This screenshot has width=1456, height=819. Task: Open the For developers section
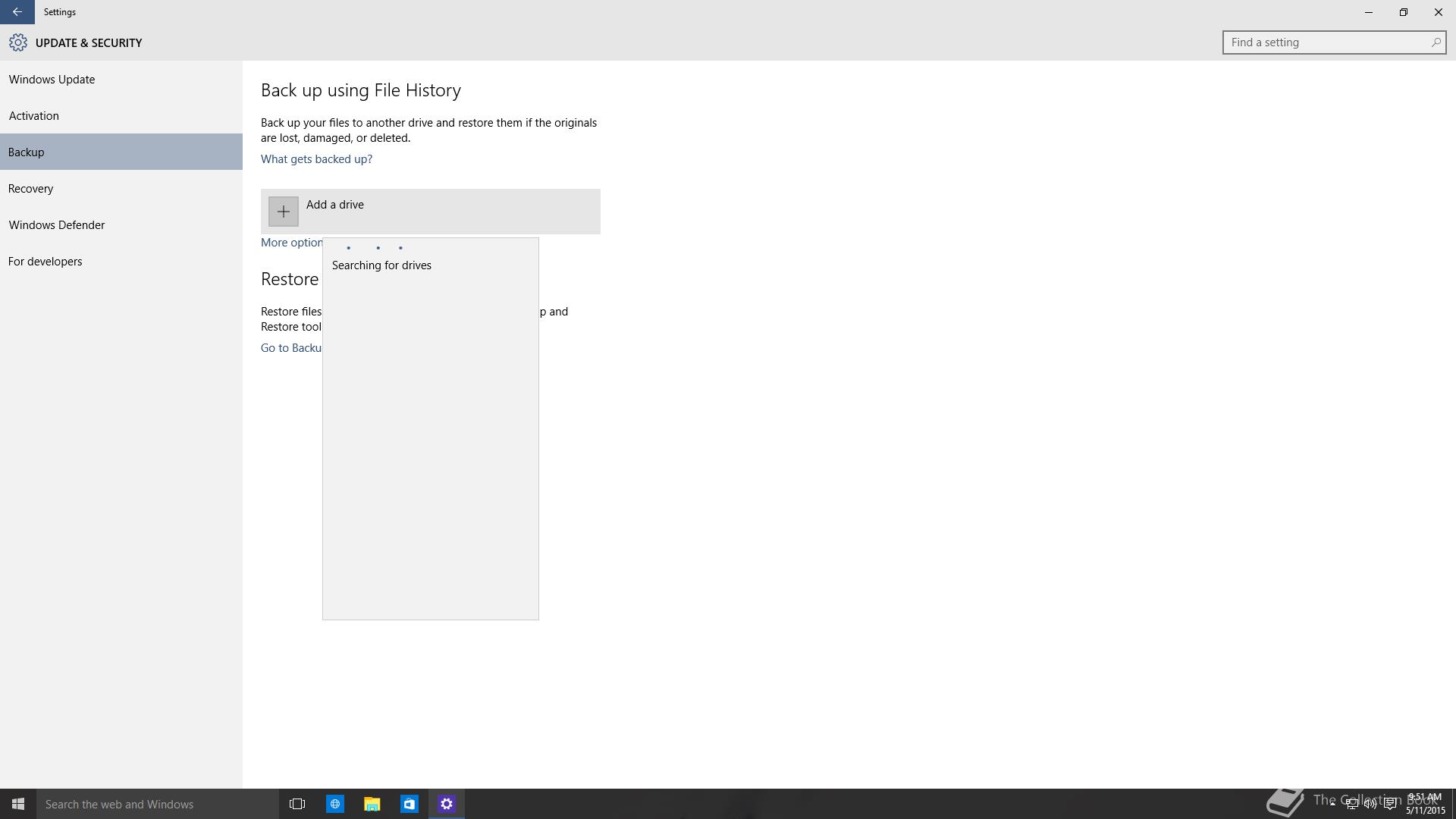click(x=121, y=261)
